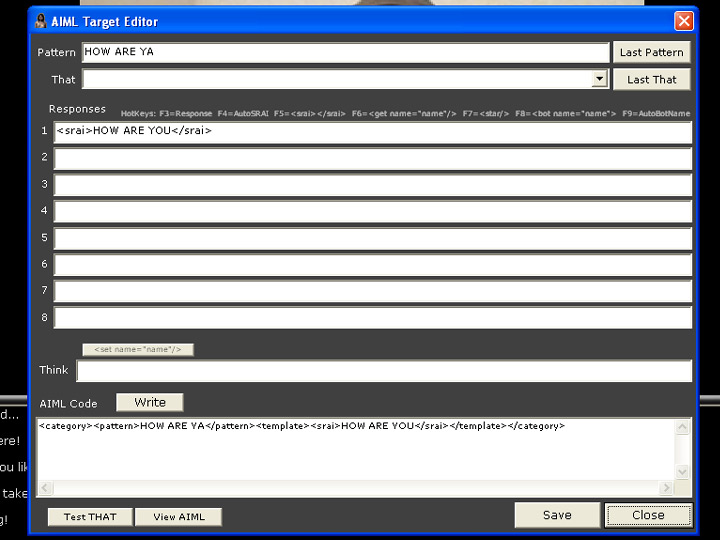
Task: Click Response field 8
Action: click(373, 318)
